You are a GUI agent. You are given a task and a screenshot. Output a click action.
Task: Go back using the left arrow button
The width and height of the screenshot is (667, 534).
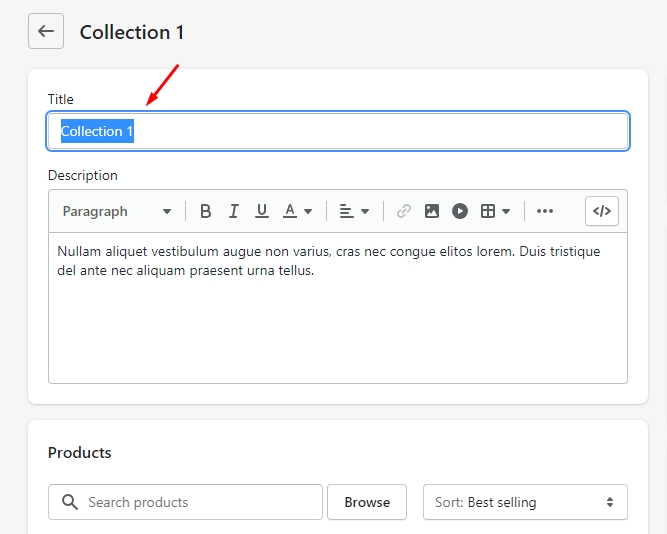click(46, 31)
